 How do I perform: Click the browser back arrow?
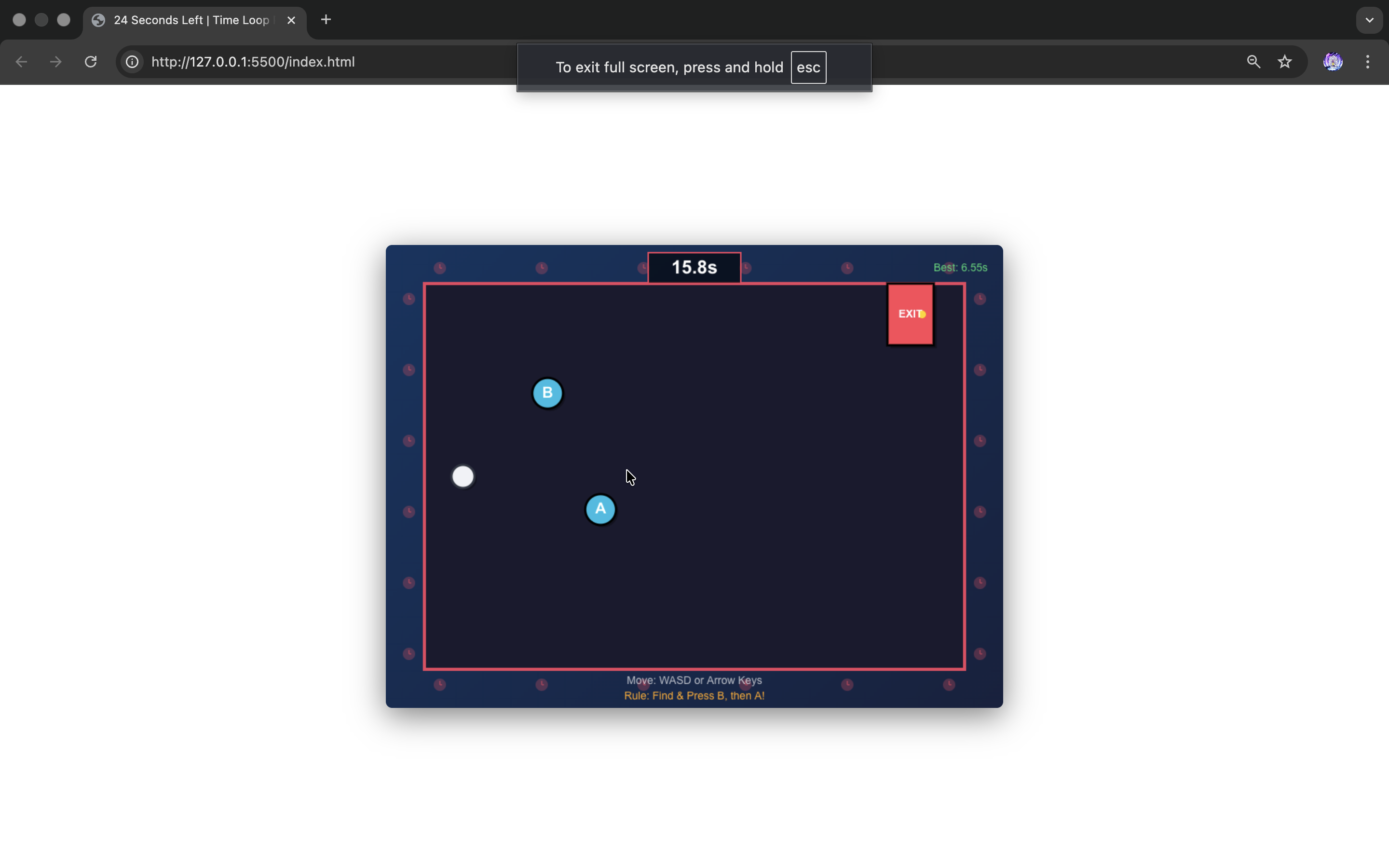coord(21,61)
